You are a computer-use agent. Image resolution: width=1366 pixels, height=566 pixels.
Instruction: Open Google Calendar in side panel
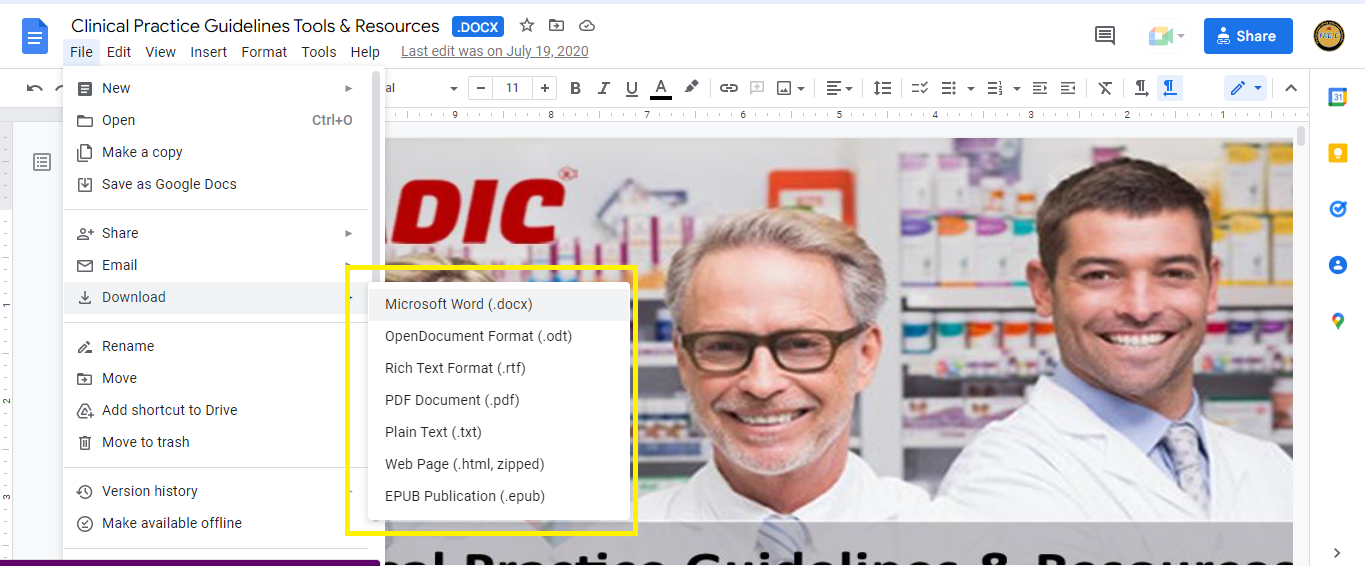tap(1337, 97)
